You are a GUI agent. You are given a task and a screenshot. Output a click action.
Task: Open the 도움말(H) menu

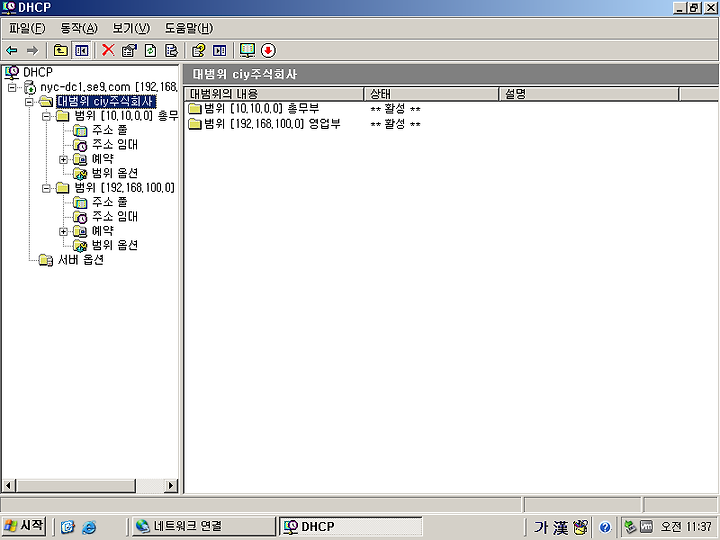point(189,28)
